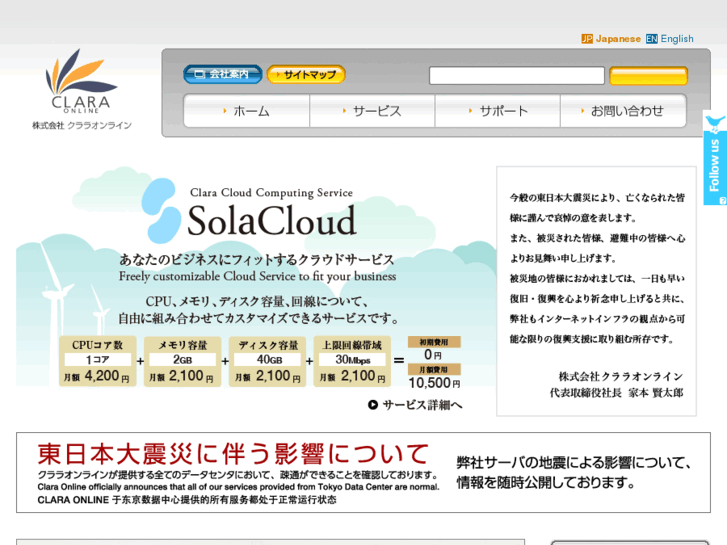727x545 pixels.
Task: Click the CPUコア数 pricing box
Action: 98,361
